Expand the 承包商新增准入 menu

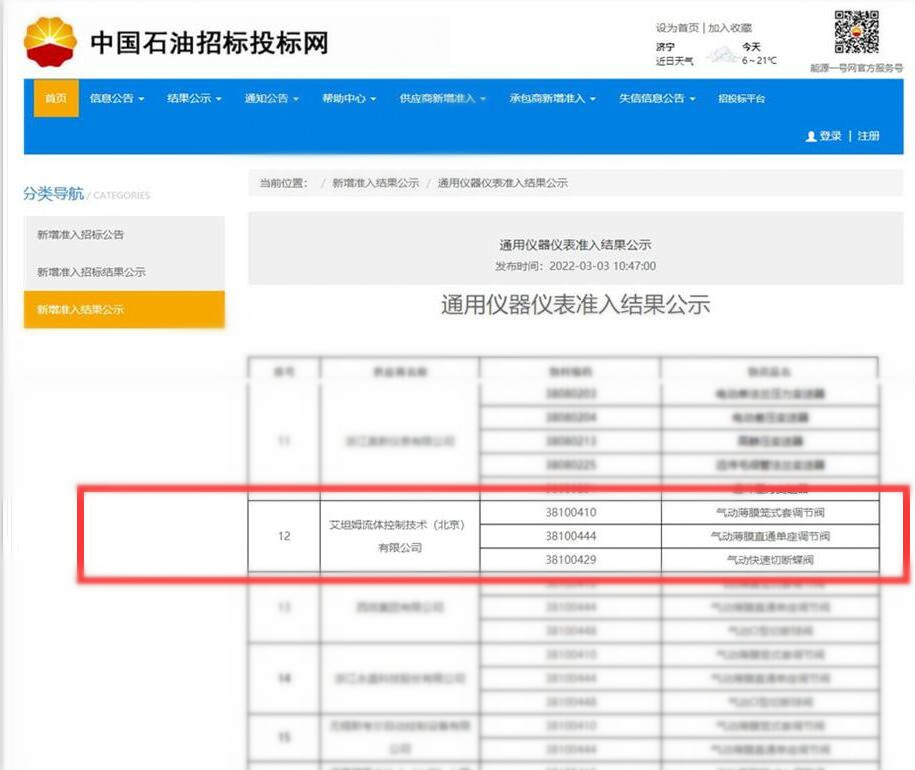pos(552,98)
